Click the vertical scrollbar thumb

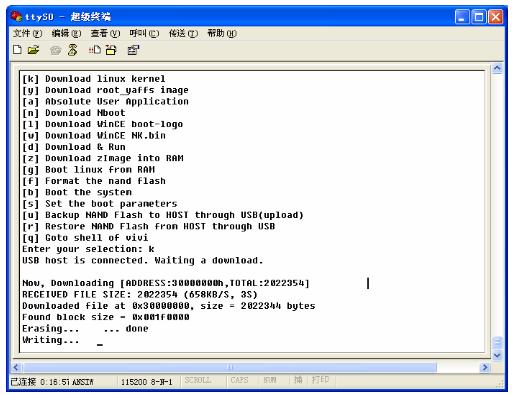tap(497, 342)
